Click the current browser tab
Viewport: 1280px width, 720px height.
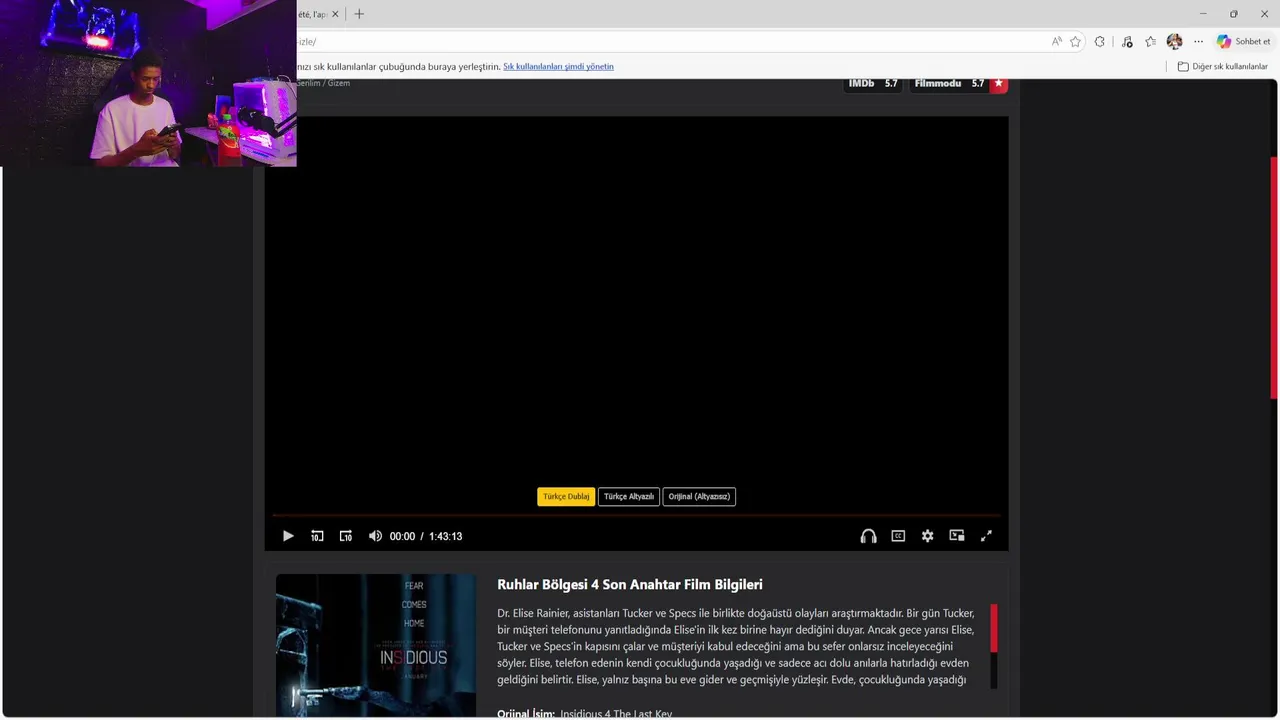point(320,14)
